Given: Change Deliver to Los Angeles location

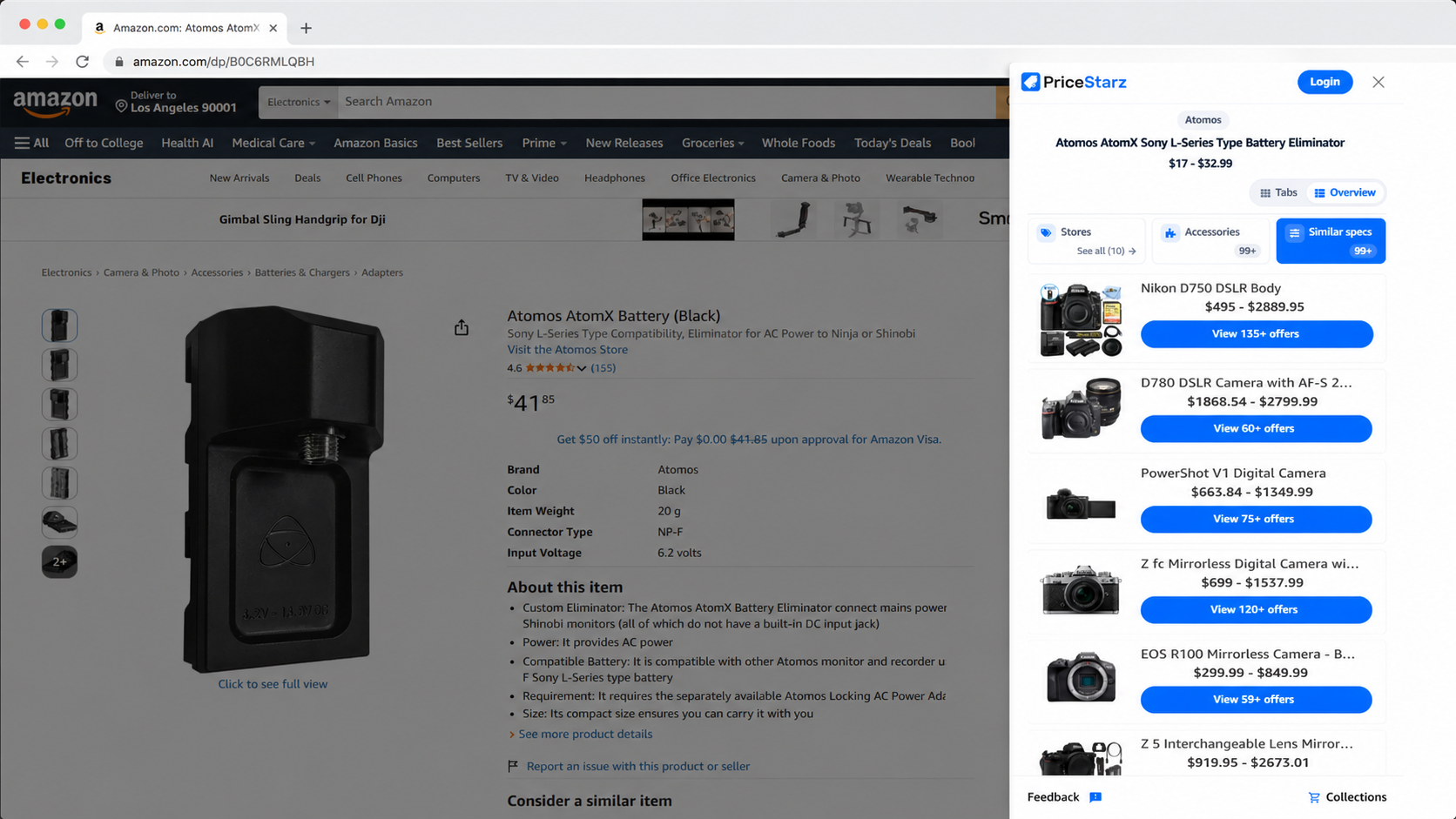Looking at the screenshot, I should 176,102.
